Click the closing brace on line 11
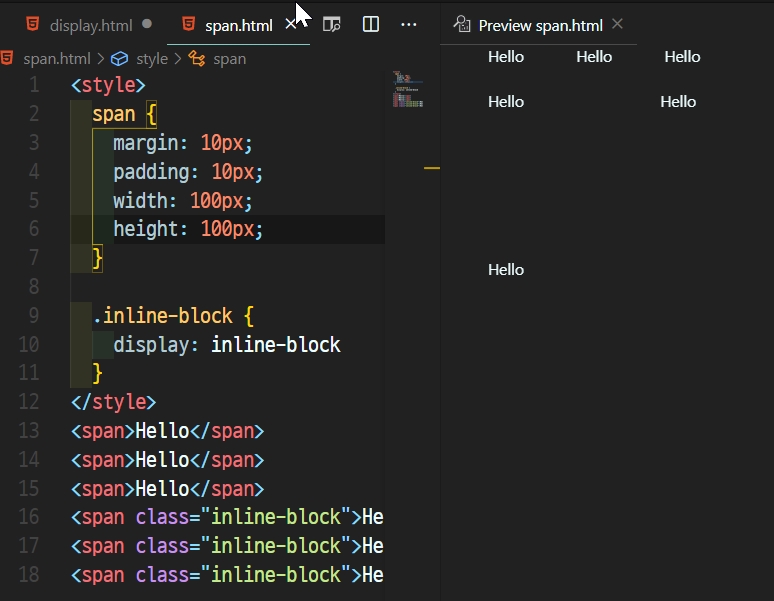The image size is (774, 601). coord(97,374)
